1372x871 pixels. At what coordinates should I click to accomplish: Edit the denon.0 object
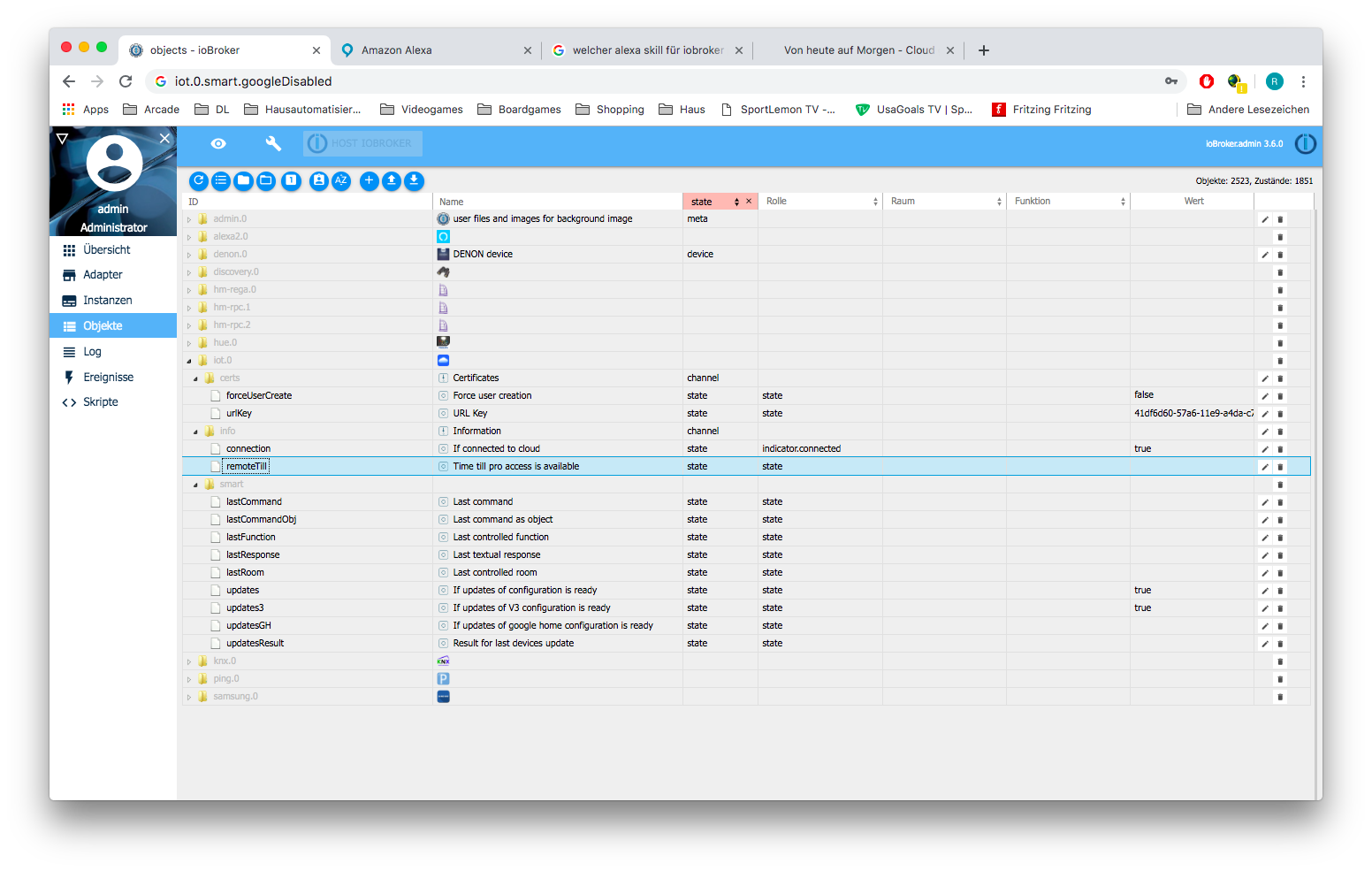pyautogui.click(x=1265, y=255)
